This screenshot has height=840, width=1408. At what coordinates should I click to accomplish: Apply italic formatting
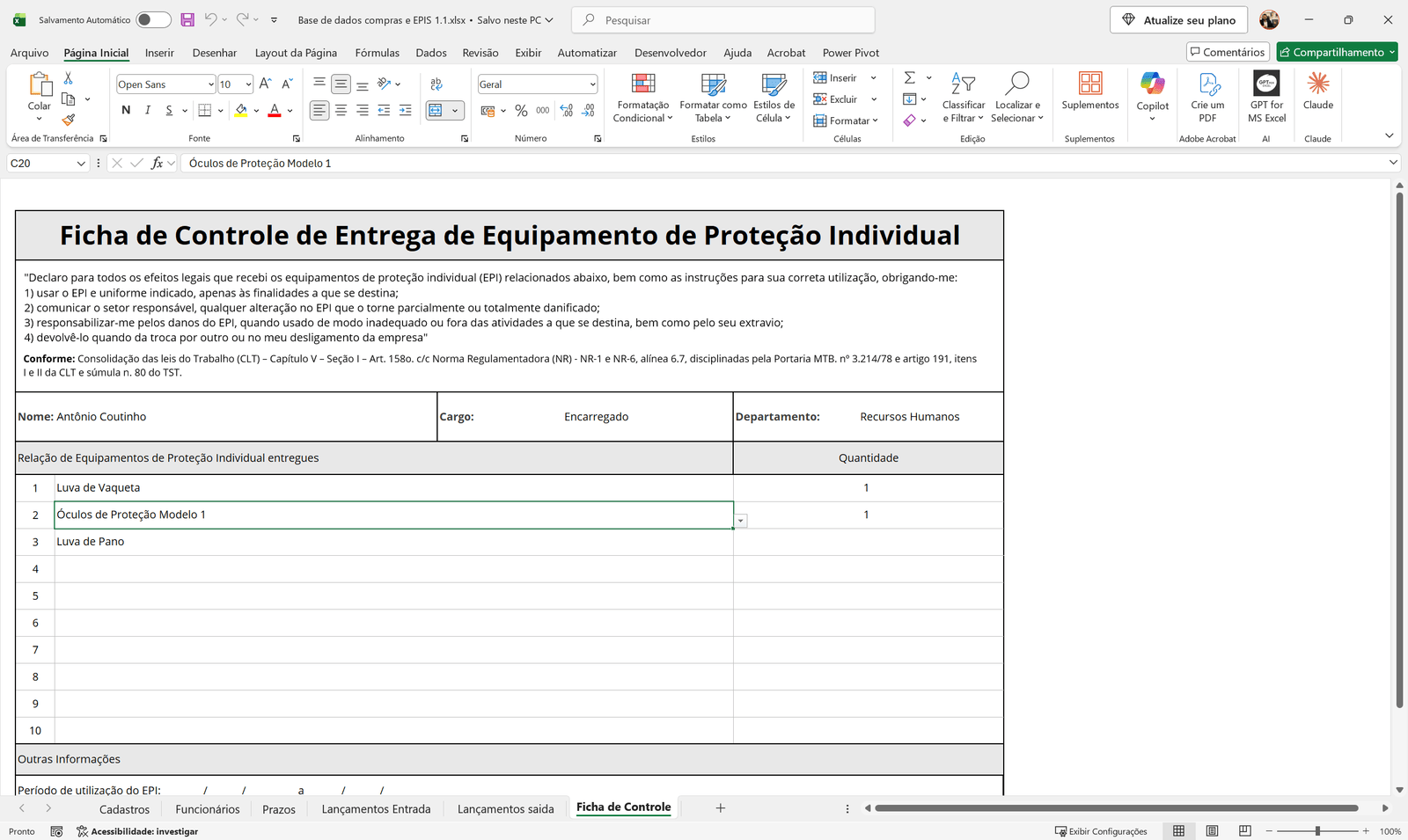click(x=147, y=110)
